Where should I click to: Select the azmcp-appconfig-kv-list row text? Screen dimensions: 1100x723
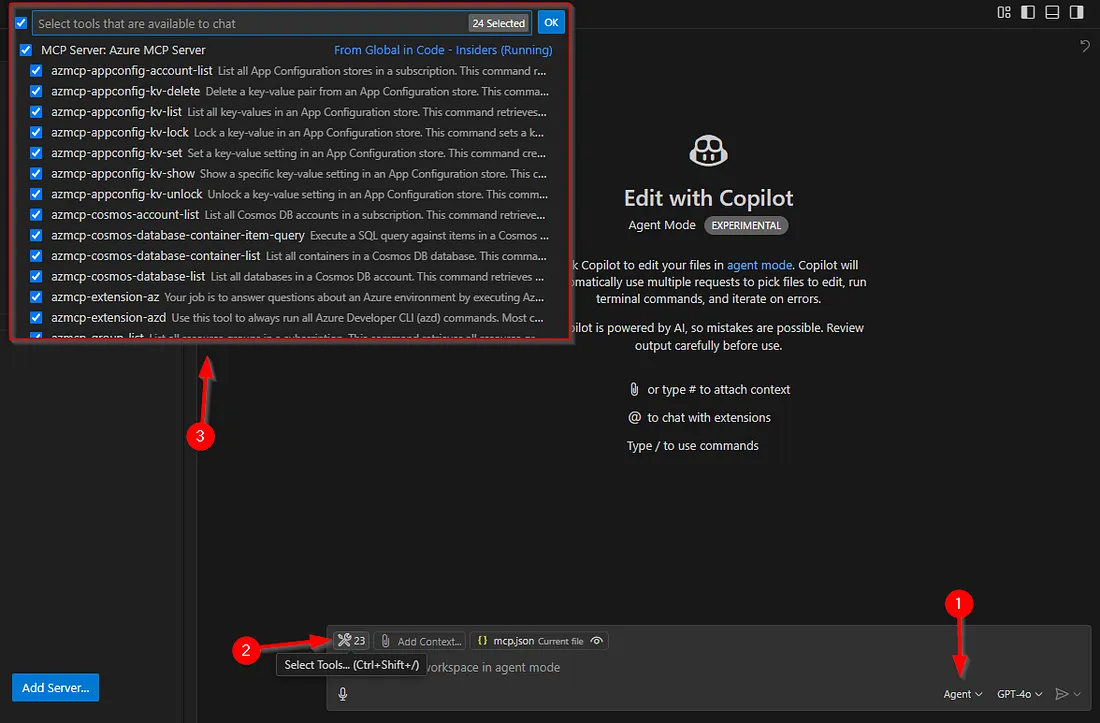299,112
